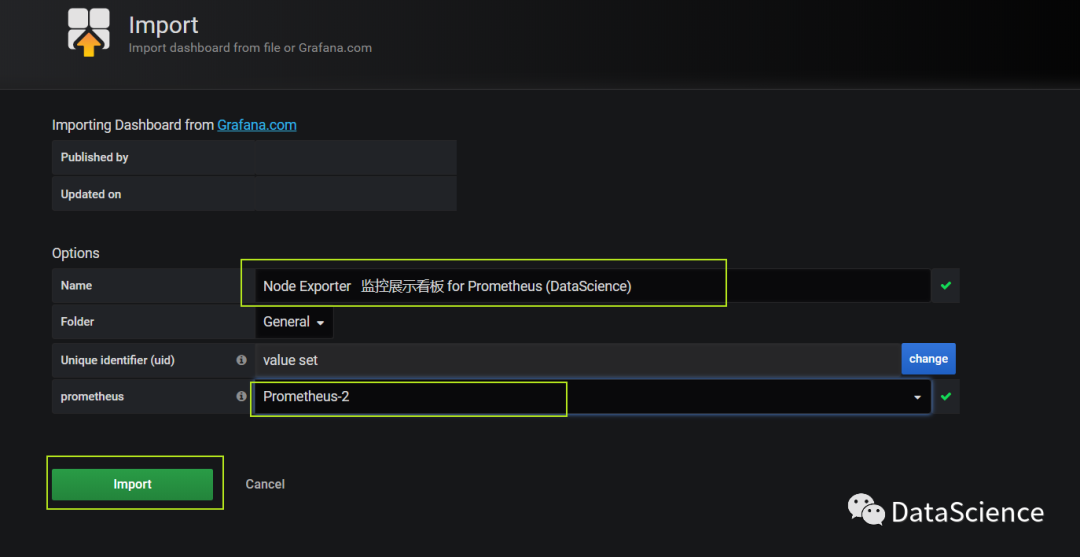
Task: Click the uid field showing value set
Action: (x=577, y=360)
